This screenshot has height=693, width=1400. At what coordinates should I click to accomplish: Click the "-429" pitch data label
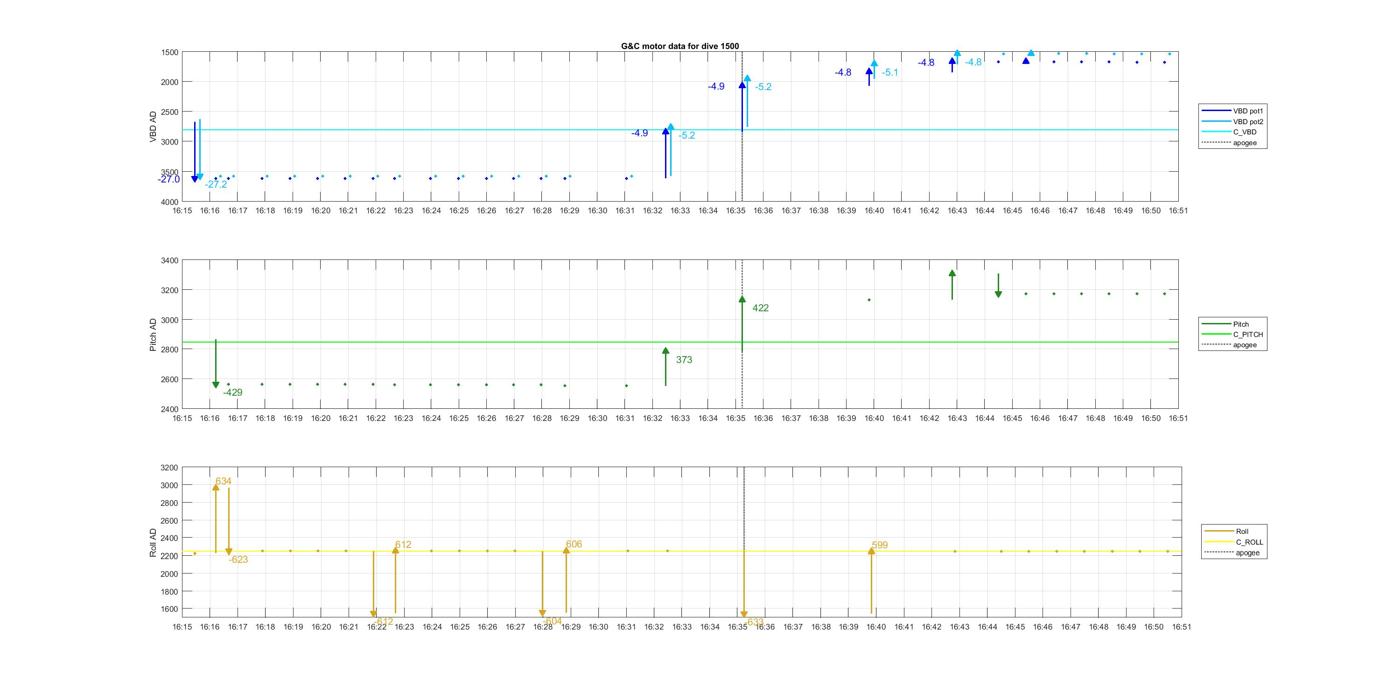233,393
